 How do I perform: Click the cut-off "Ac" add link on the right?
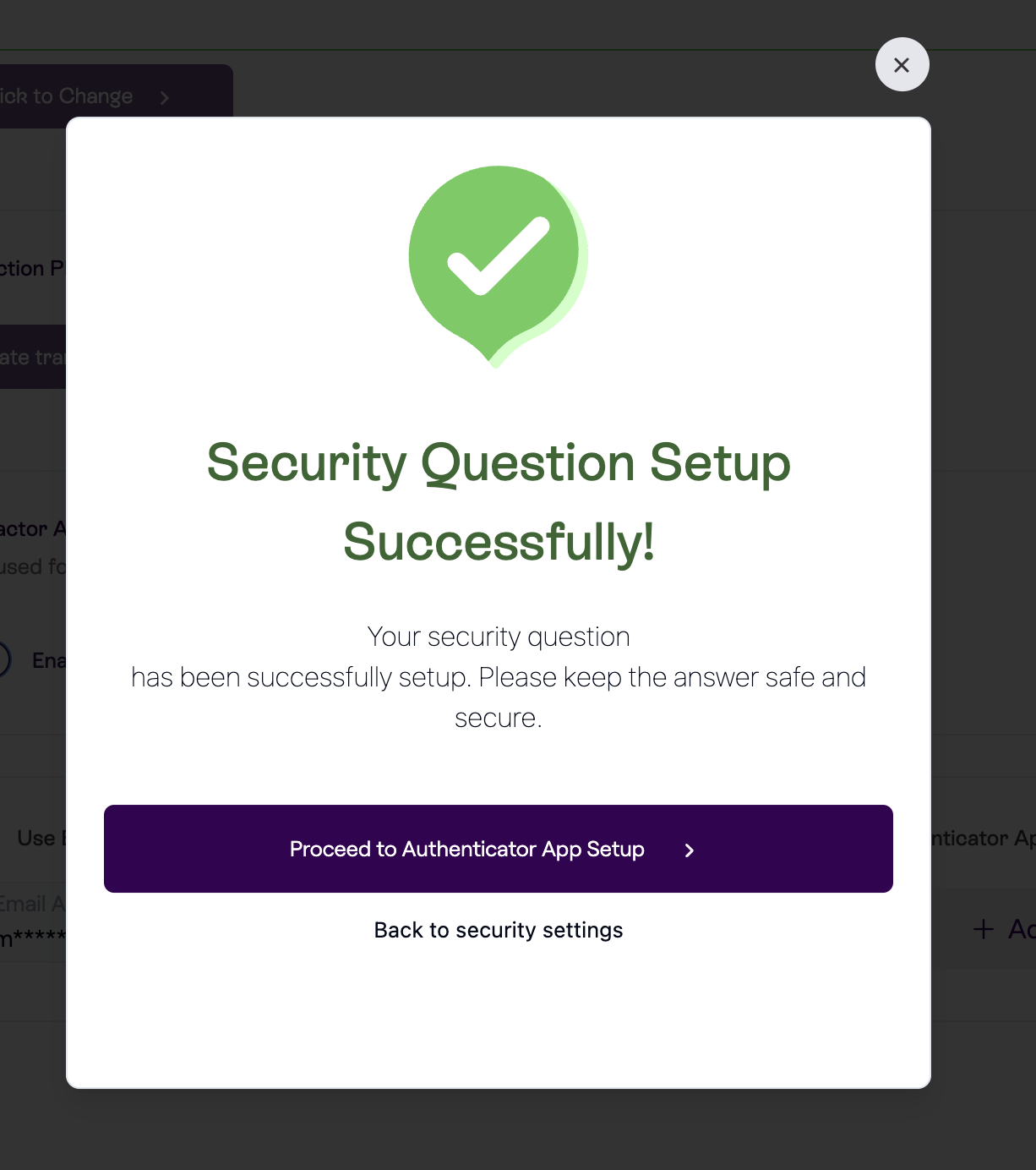(1021, 930)
